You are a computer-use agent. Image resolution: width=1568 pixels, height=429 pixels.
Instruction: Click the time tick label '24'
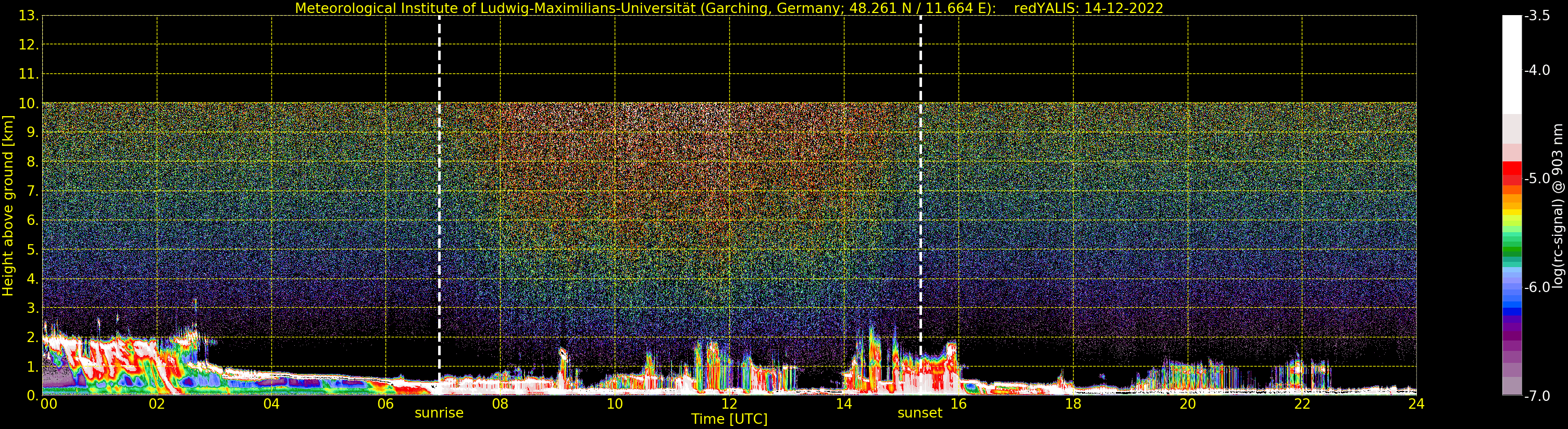1416,404
